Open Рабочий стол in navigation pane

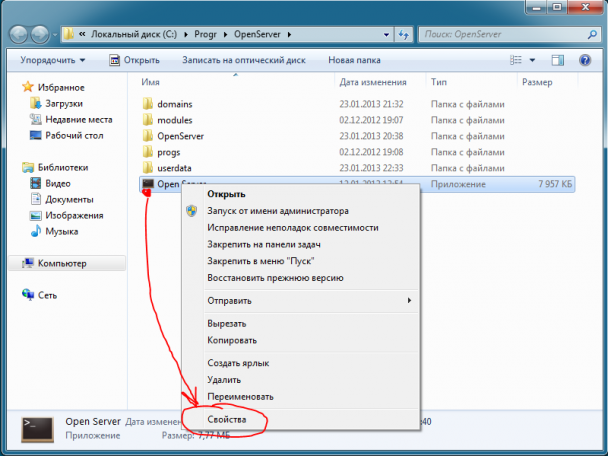(67, 135)
